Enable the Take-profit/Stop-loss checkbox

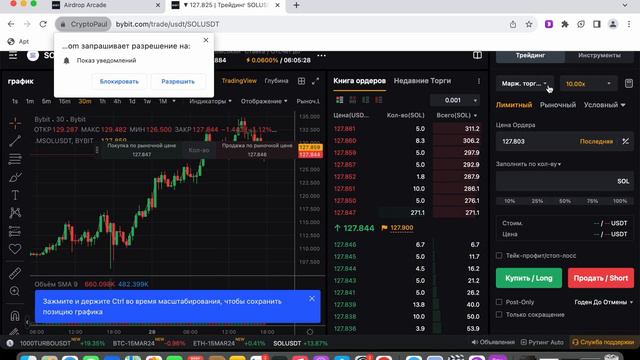pyautogui.click(x=499, y=256)
